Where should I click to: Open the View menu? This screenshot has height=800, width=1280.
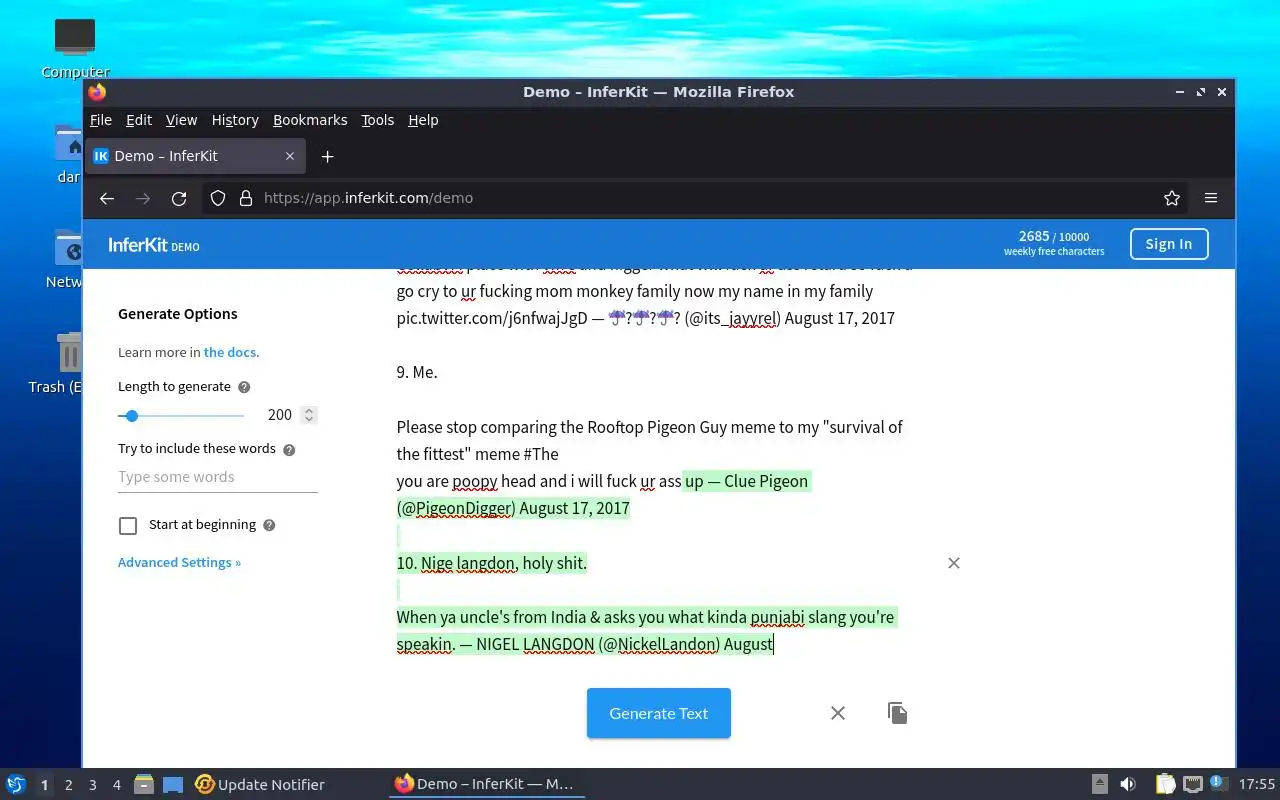click(x=181, y=120)
